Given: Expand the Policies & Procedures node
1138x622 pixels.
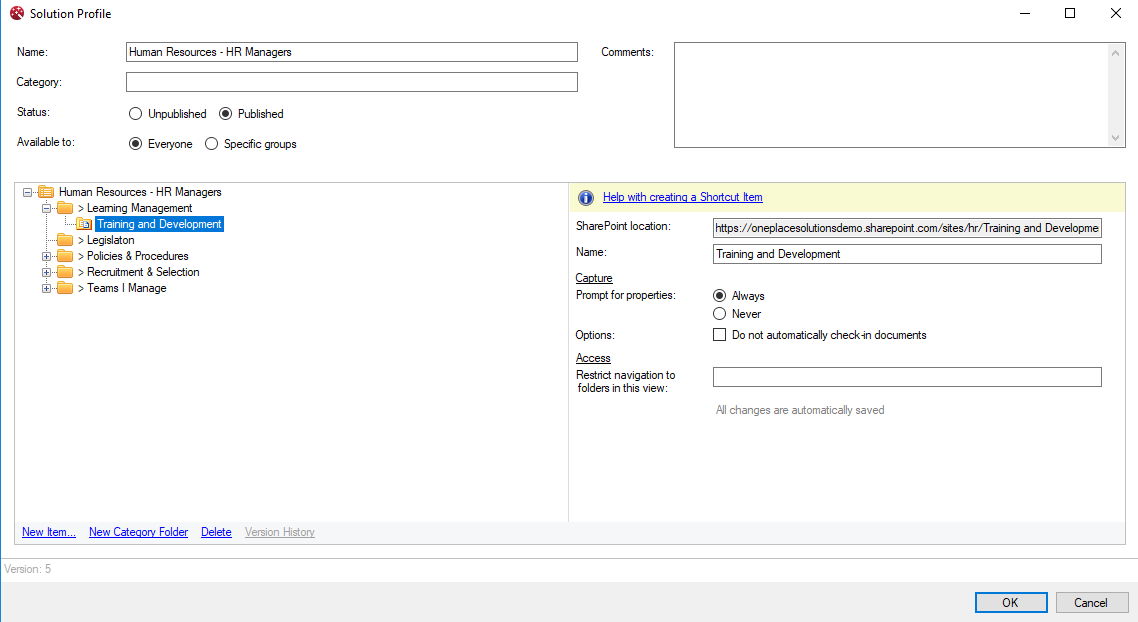Looking at the screenshot, I should [x=46, y=256].
